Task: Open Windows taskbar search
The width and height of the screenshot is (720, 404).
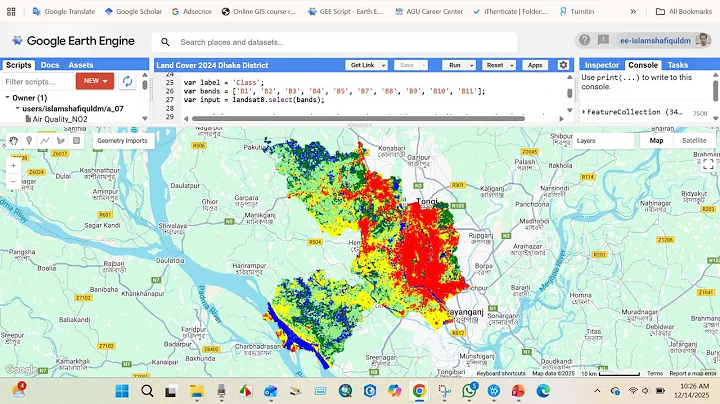Action: pos(147,391)
